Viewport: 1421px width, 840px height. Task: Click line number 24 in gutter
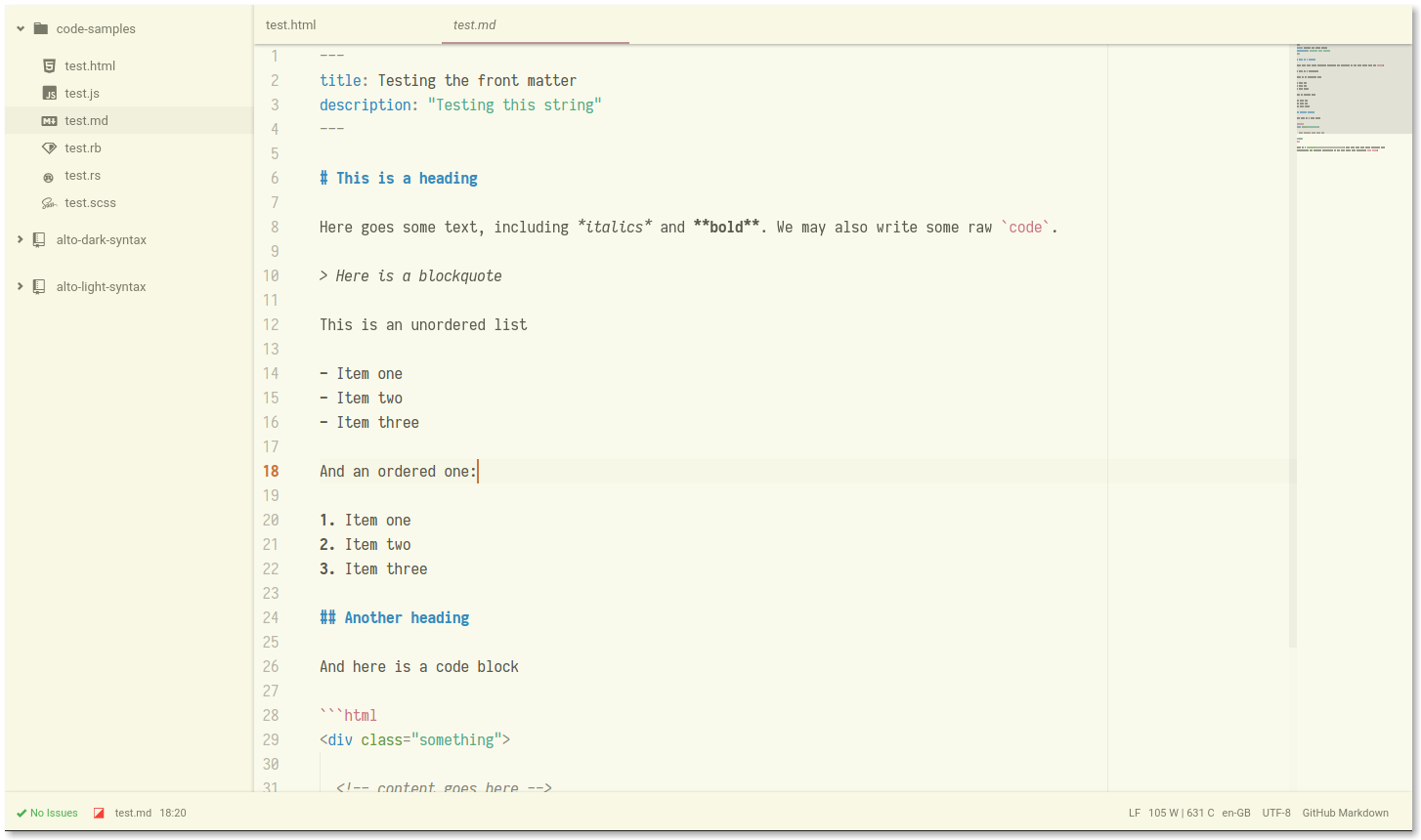(x=271, y=617)
